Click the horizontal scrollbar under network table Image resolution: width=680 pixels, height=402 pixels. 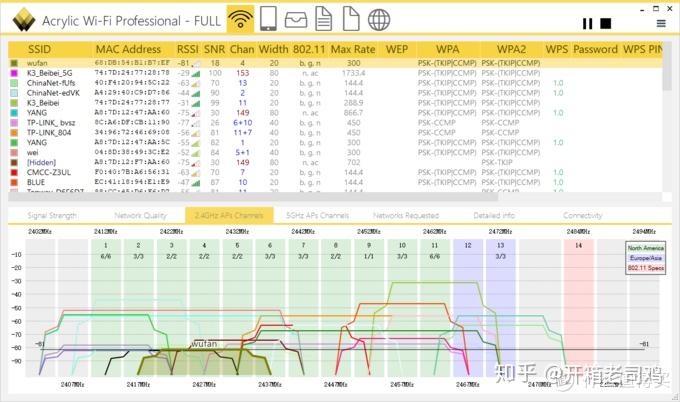(253, 197)
